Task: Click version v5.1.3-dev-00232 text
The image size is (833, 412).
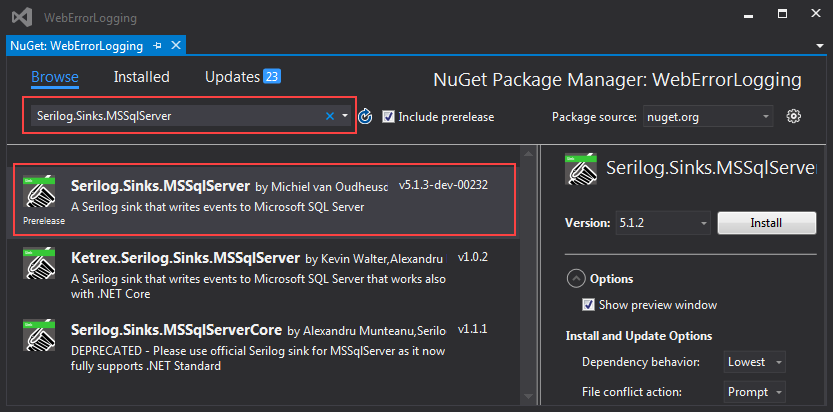Action: click(443, 186)
